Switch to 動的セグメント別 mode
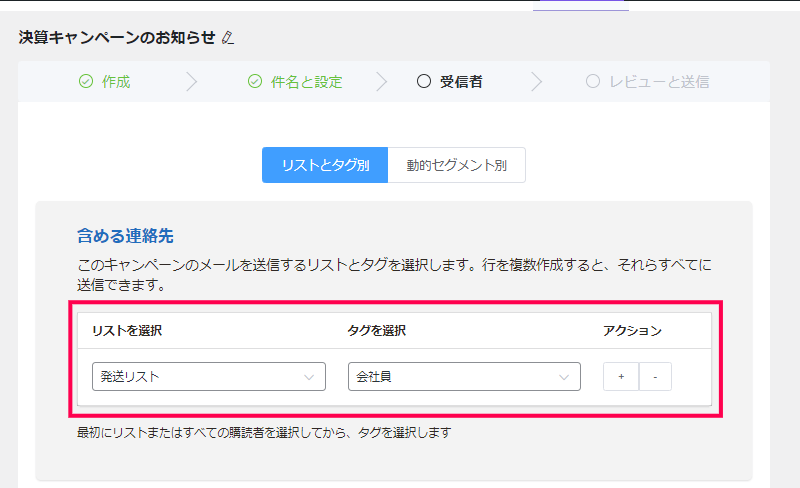This screenshot has width=800, height=488. [x=457, y=165]
